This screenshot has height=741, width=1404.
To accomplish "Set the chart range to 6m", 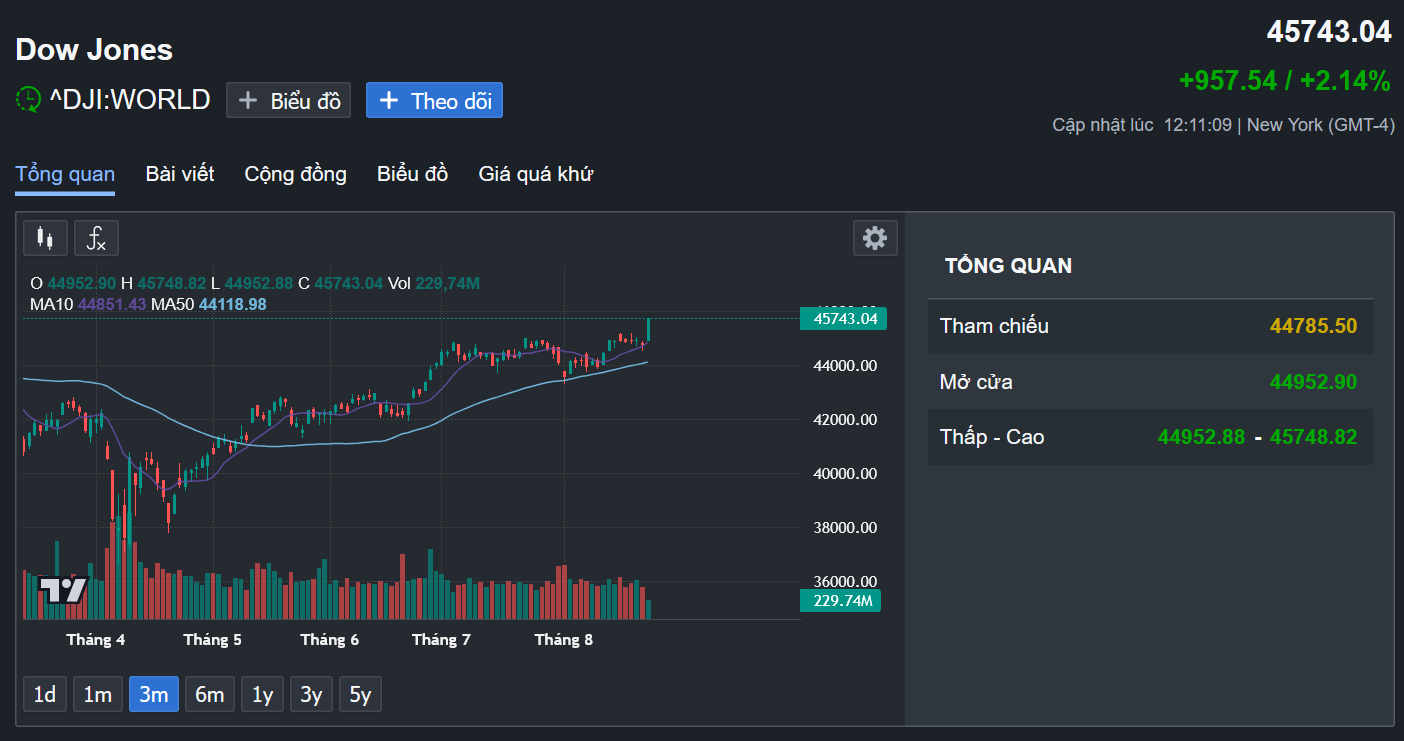I will 210,694.
